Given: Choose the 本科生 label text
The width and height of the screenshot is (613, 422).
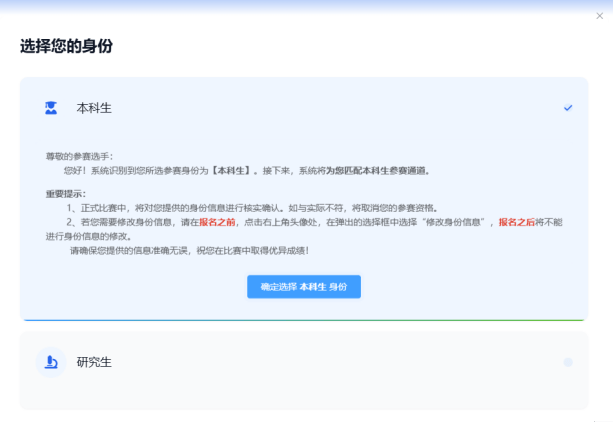Looking at the screenshot, I should click(94, 108).
